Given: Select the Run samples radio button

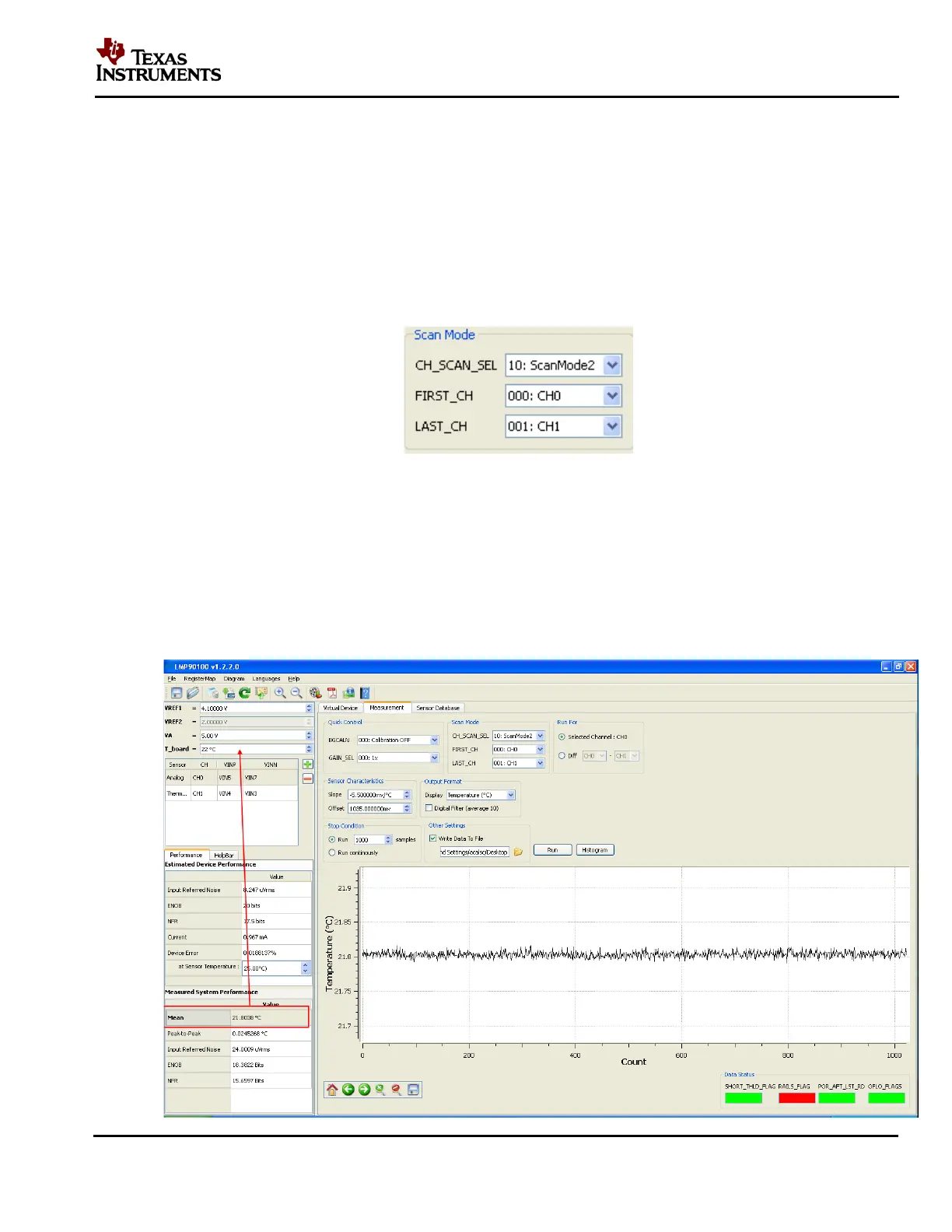Looking at the screenshot, I should point(332,840).
